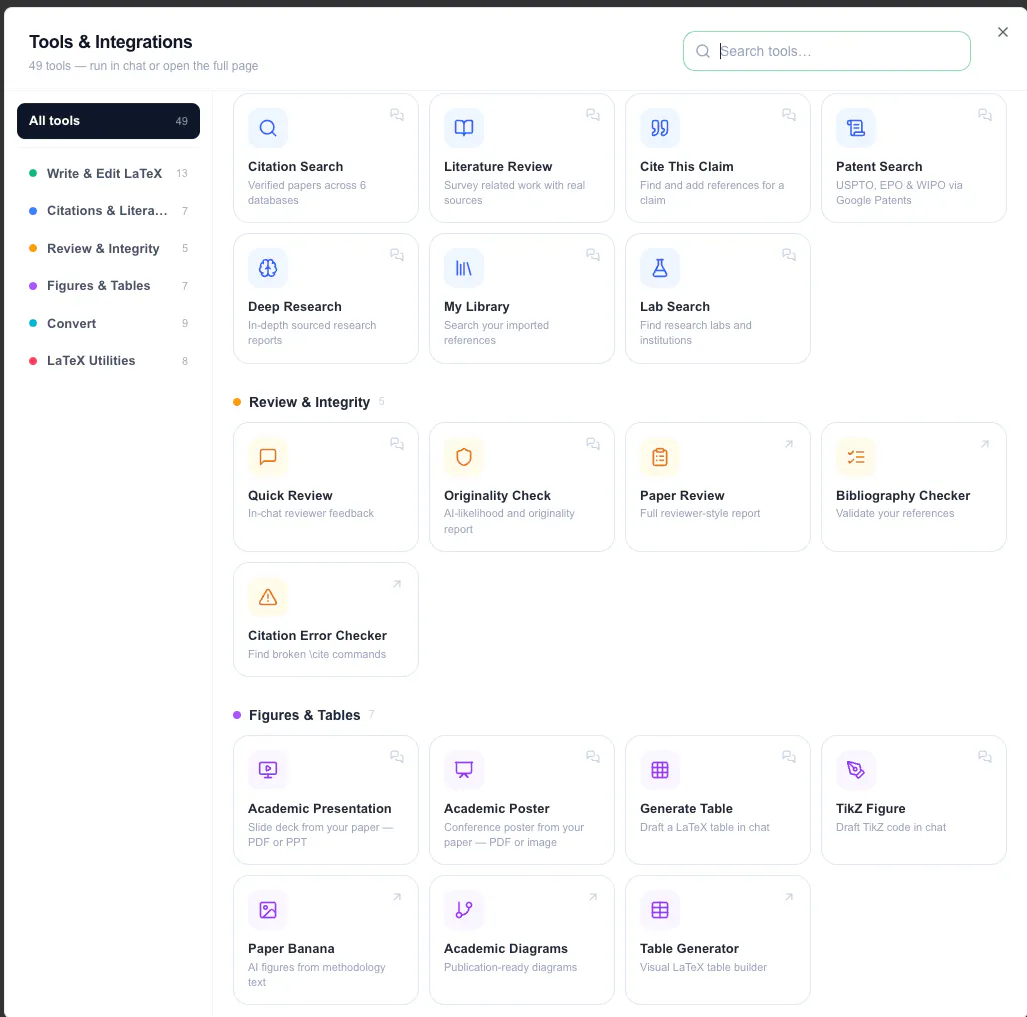
Task: Run Patent Search in chat via its bubble icon
Action: click(984, 115)
